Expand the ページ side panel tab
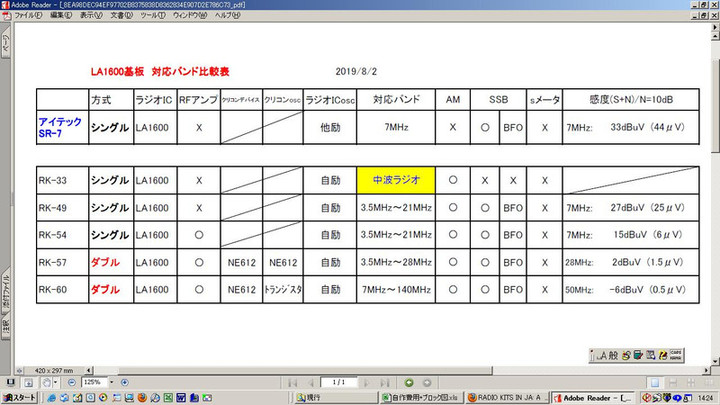The height and width of the screenshot is (405, 720). pyautogui.click(x=5, y=44)
